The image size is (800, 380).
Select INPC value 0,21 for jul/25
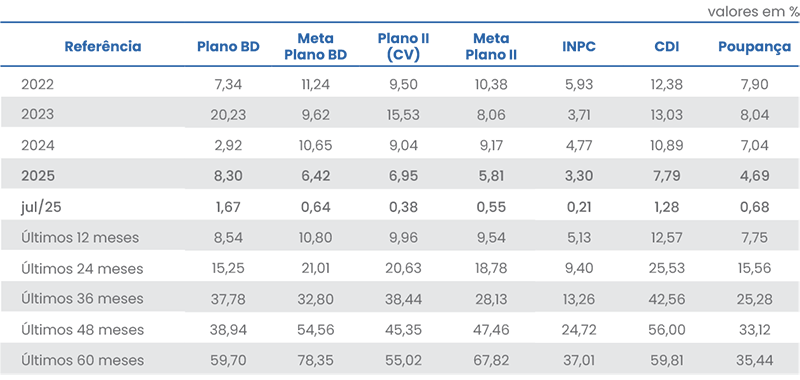(x=579, y=208)
